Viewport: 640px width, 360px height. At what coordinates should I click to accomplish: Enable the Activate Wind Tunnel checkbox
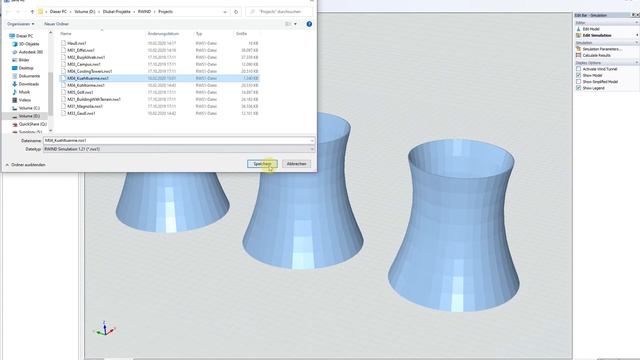coord(578,69)
